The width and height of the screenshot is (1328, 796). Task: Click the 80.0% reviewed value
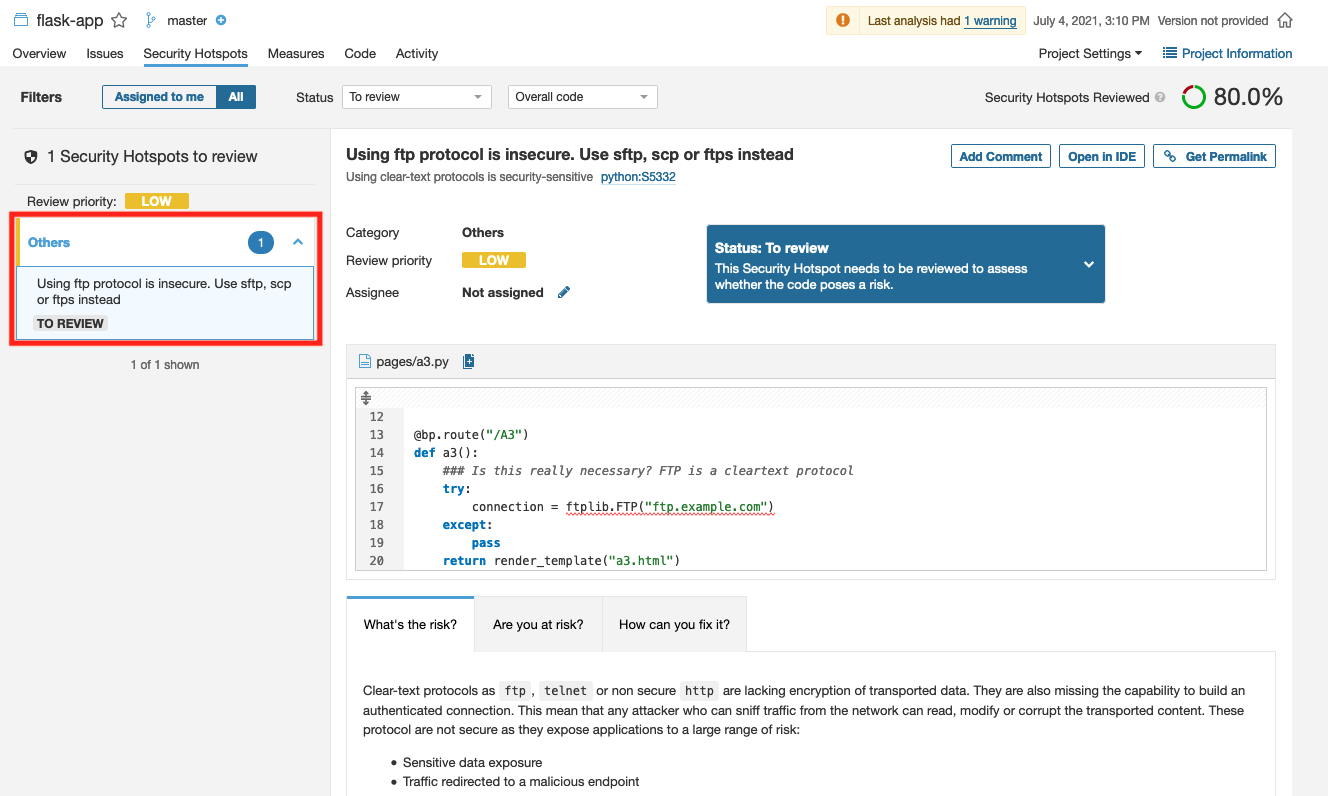(1248, 97)
